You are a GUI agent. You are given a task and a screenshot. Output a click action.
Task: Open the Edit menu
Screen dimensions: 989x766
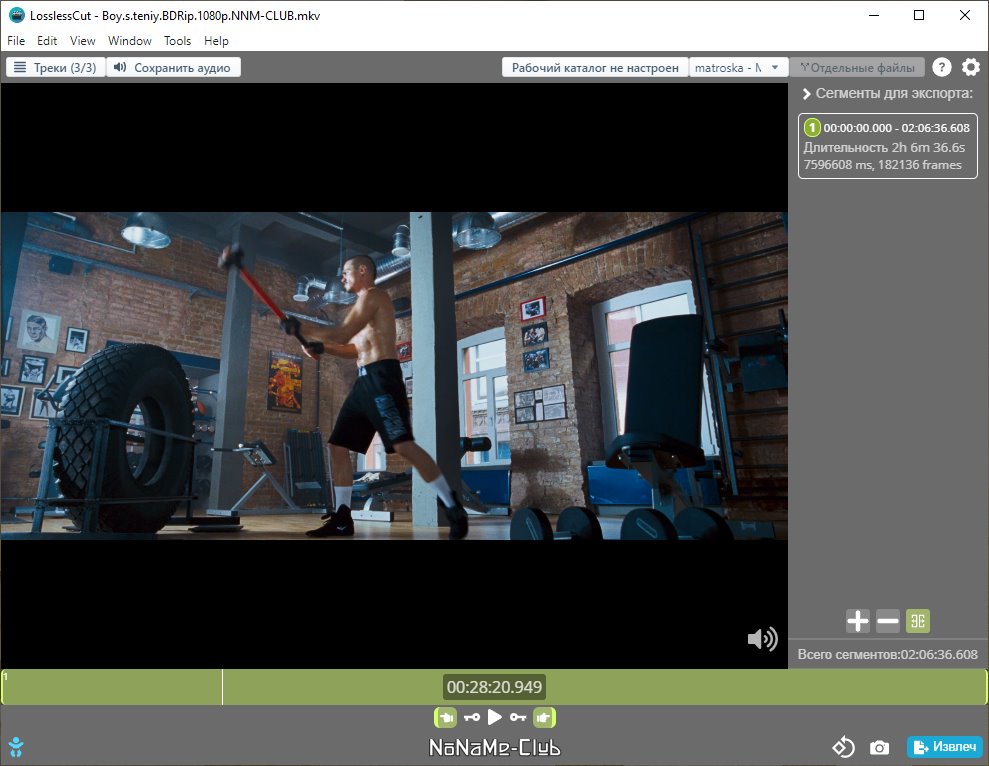coord(47,41)
